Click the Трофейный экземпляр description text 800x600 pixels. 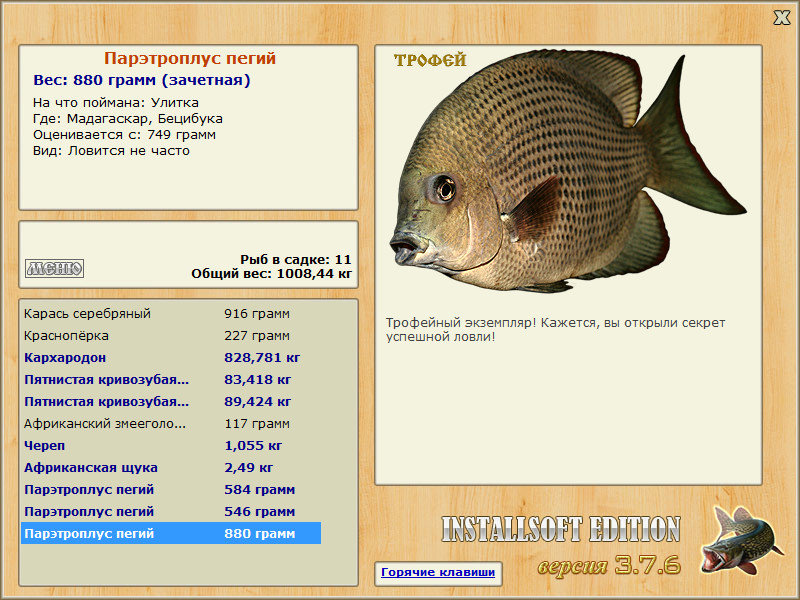click(x=555, y=330)
